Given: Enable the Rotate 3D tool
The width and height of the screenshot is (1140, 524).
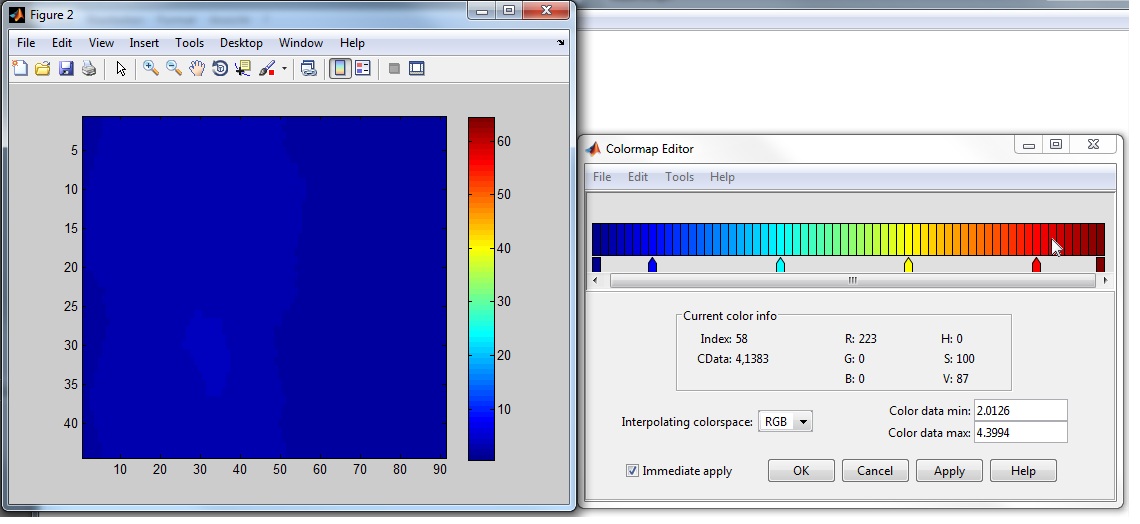Looking at the screenshot, I should click(x=220, y=69).
